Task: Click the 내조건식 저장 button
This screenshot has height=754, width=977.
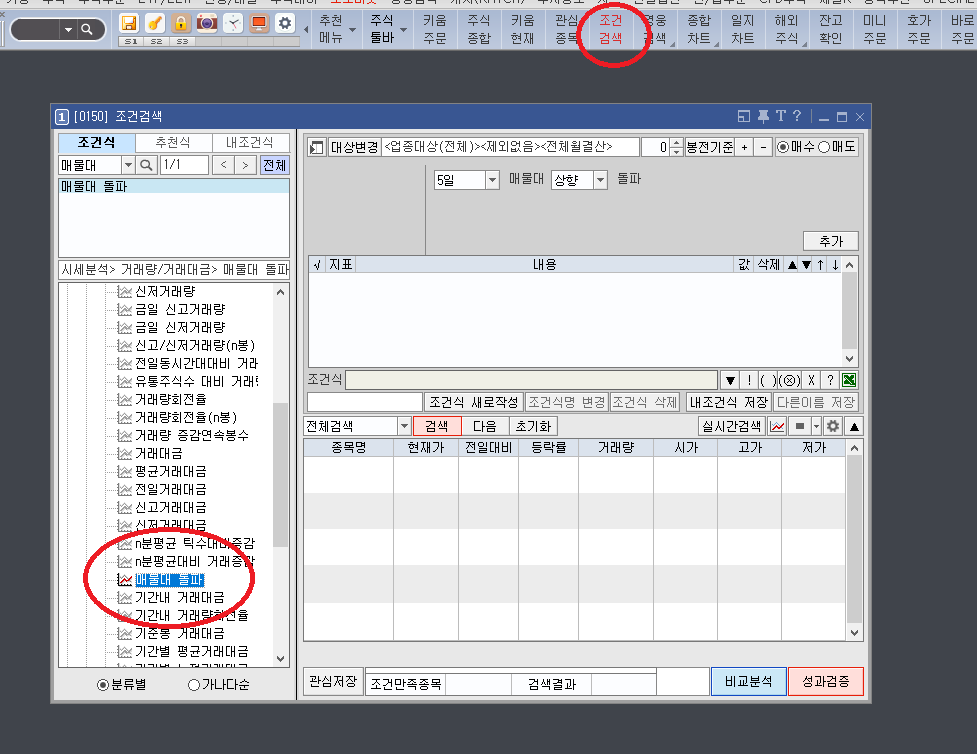Action: [x=729, y=402]
